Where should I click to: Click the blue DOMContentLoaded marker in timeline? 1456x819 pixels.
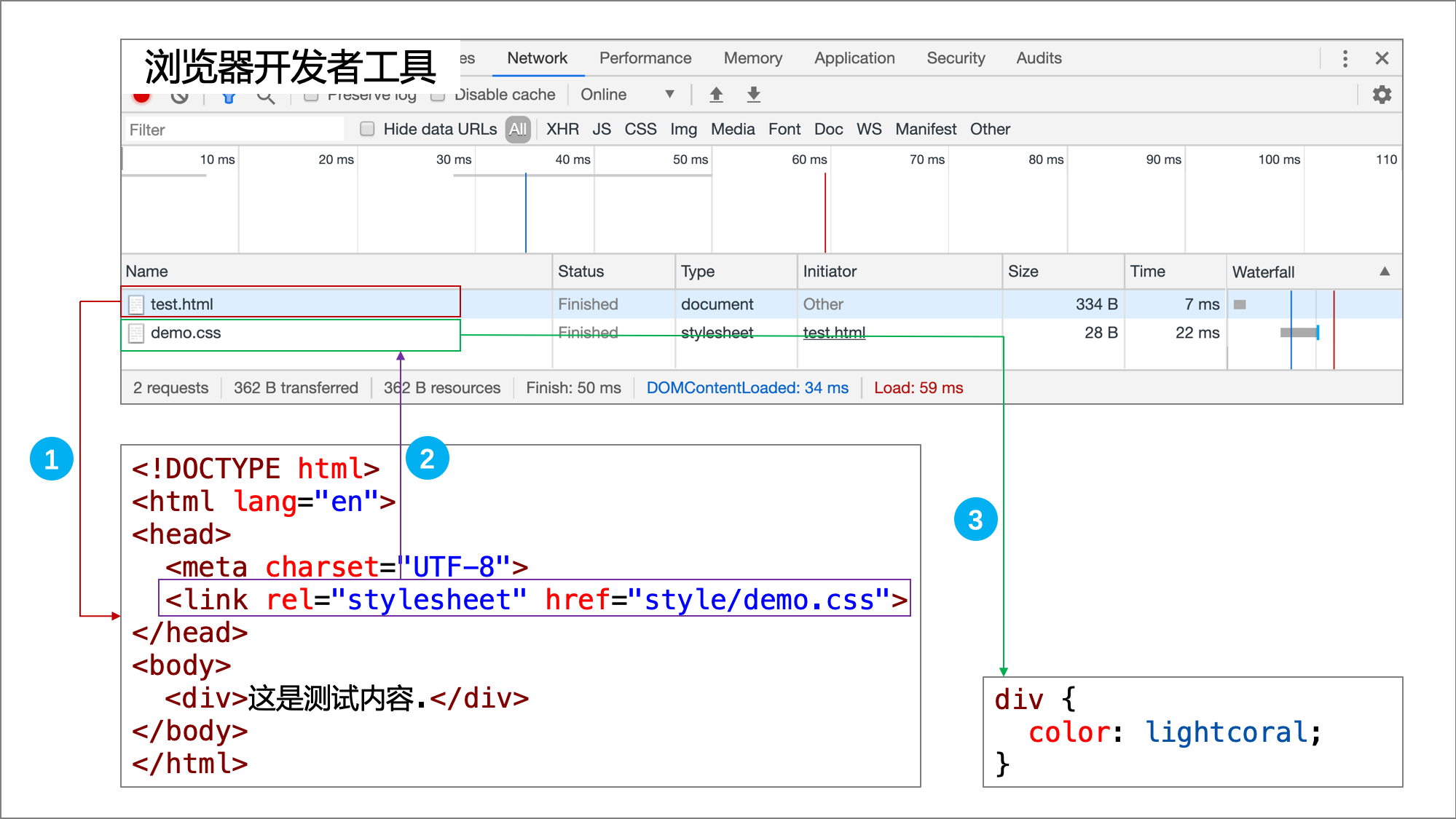pos(526,213)
